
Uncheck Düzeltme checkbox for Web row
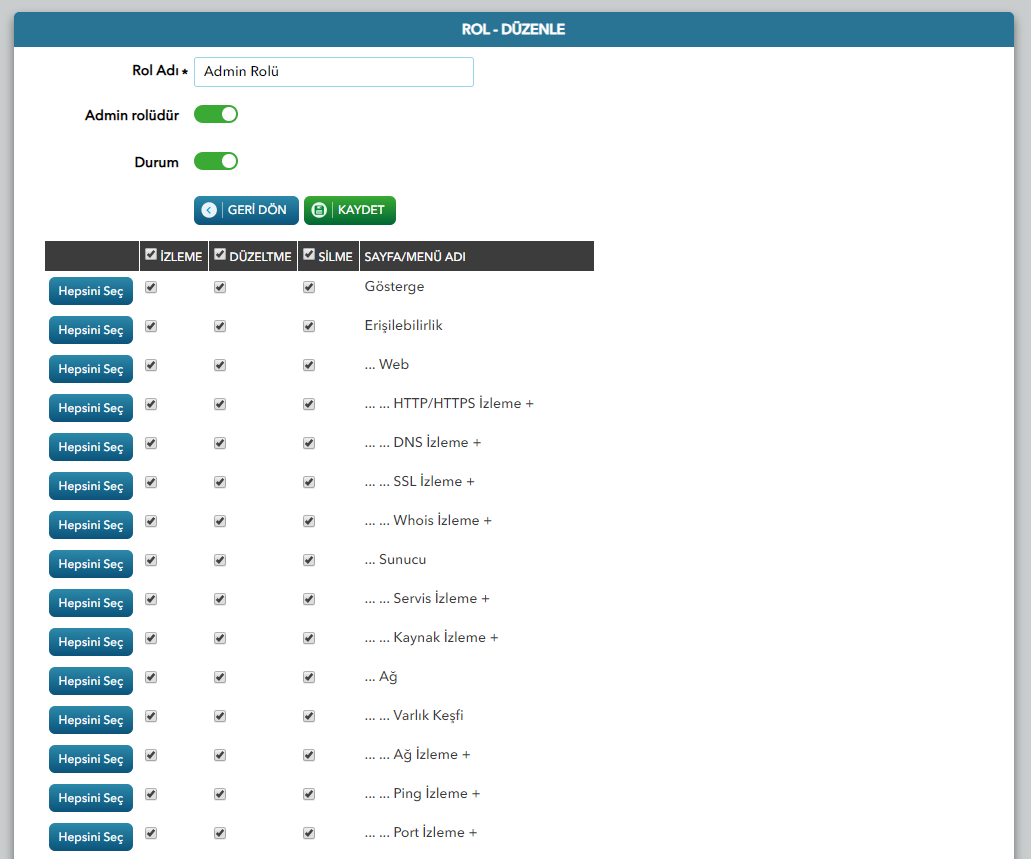(x=220, y=365)
